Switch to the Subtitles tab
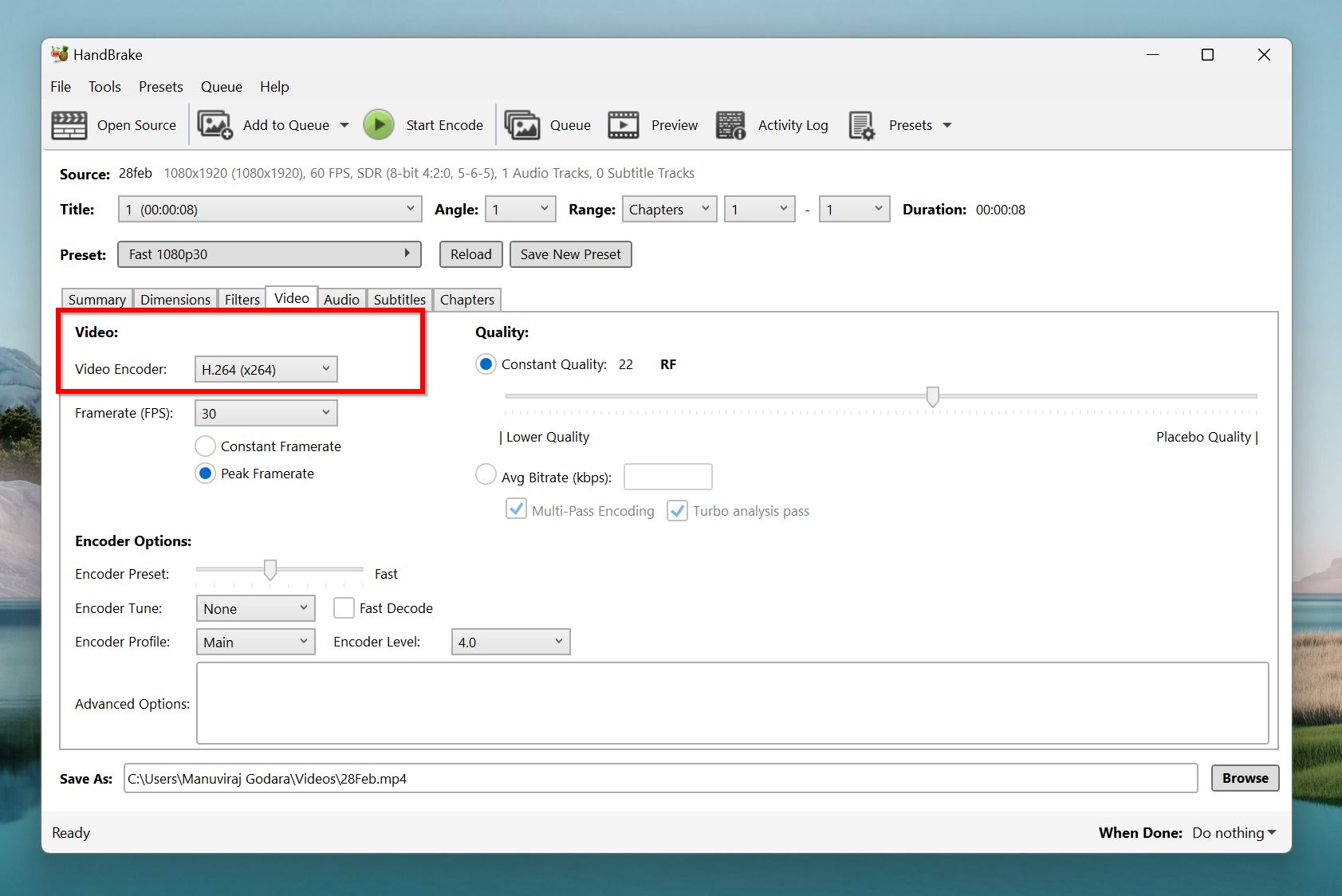This screenshot has width=1342, height=896. [x=399, y=300]
